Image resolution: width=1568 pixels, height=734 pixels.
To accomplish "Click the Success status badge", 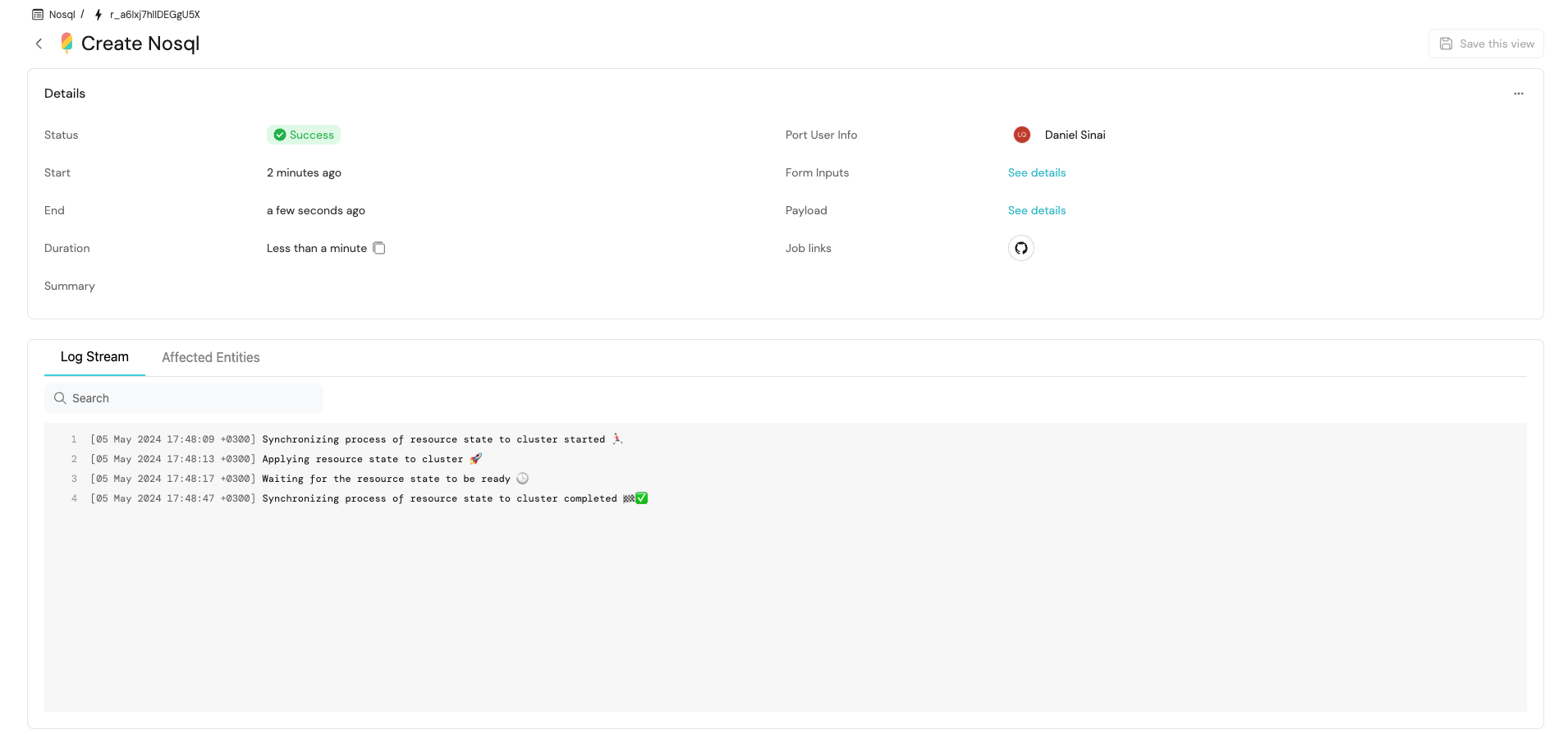I will 304,135.
